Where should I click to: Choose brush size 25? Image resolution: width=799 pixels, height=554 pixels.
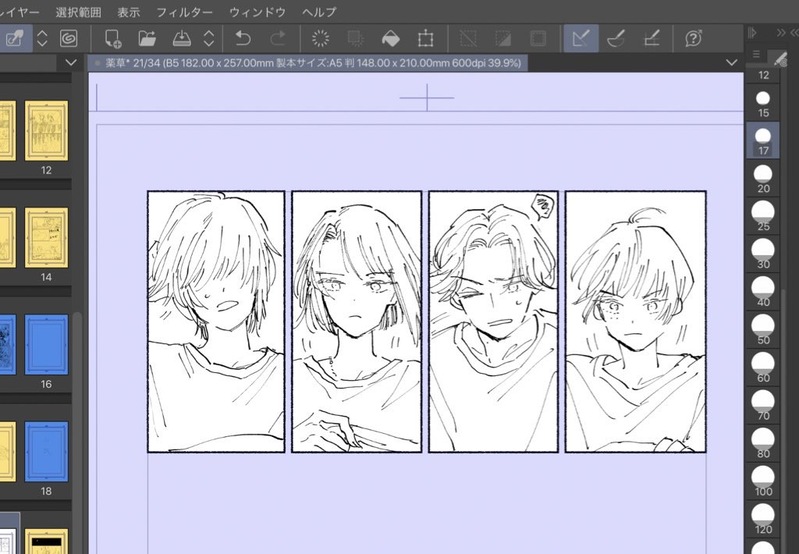[763, 216]
